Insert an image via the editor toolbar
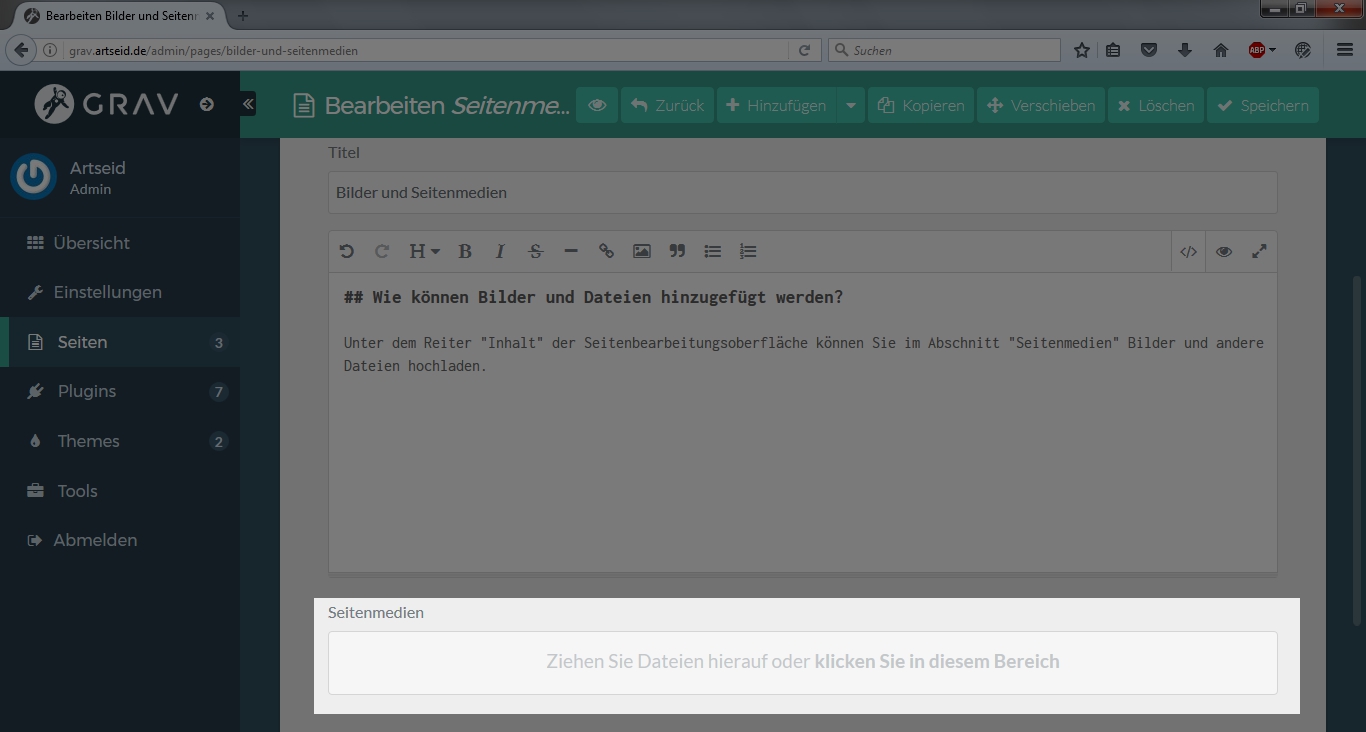 click(x=642, y=252)
